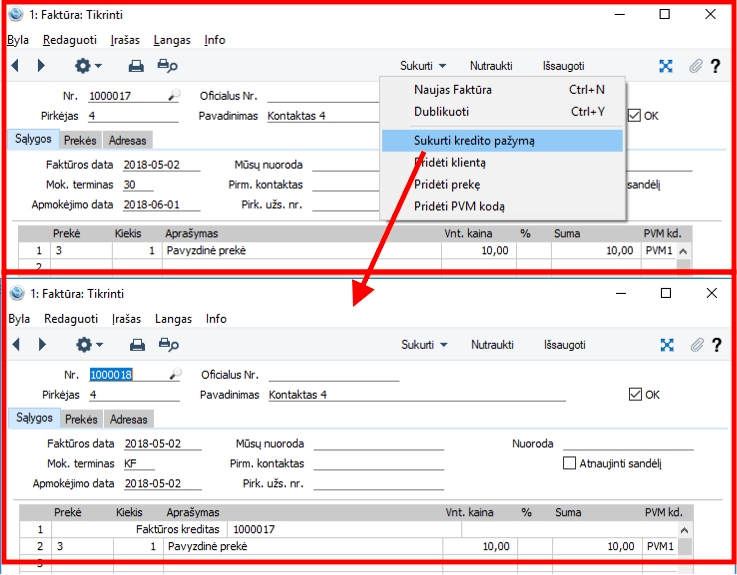Click the Mok. terminas field containing KF

[x=150, y=464]
